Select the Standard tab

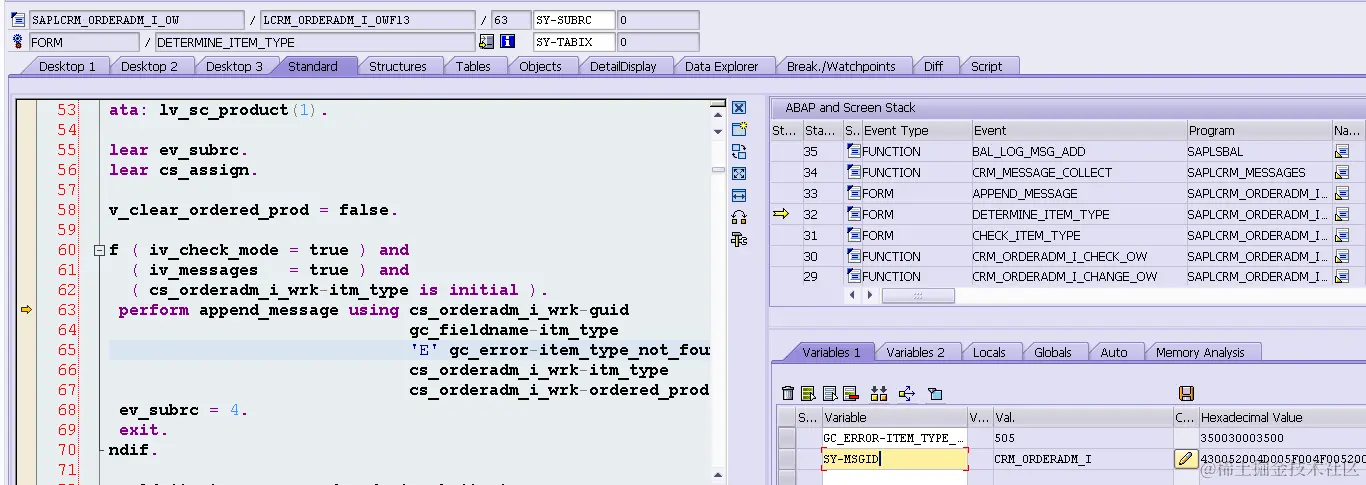pyautogui.click(x=313, y=66)
